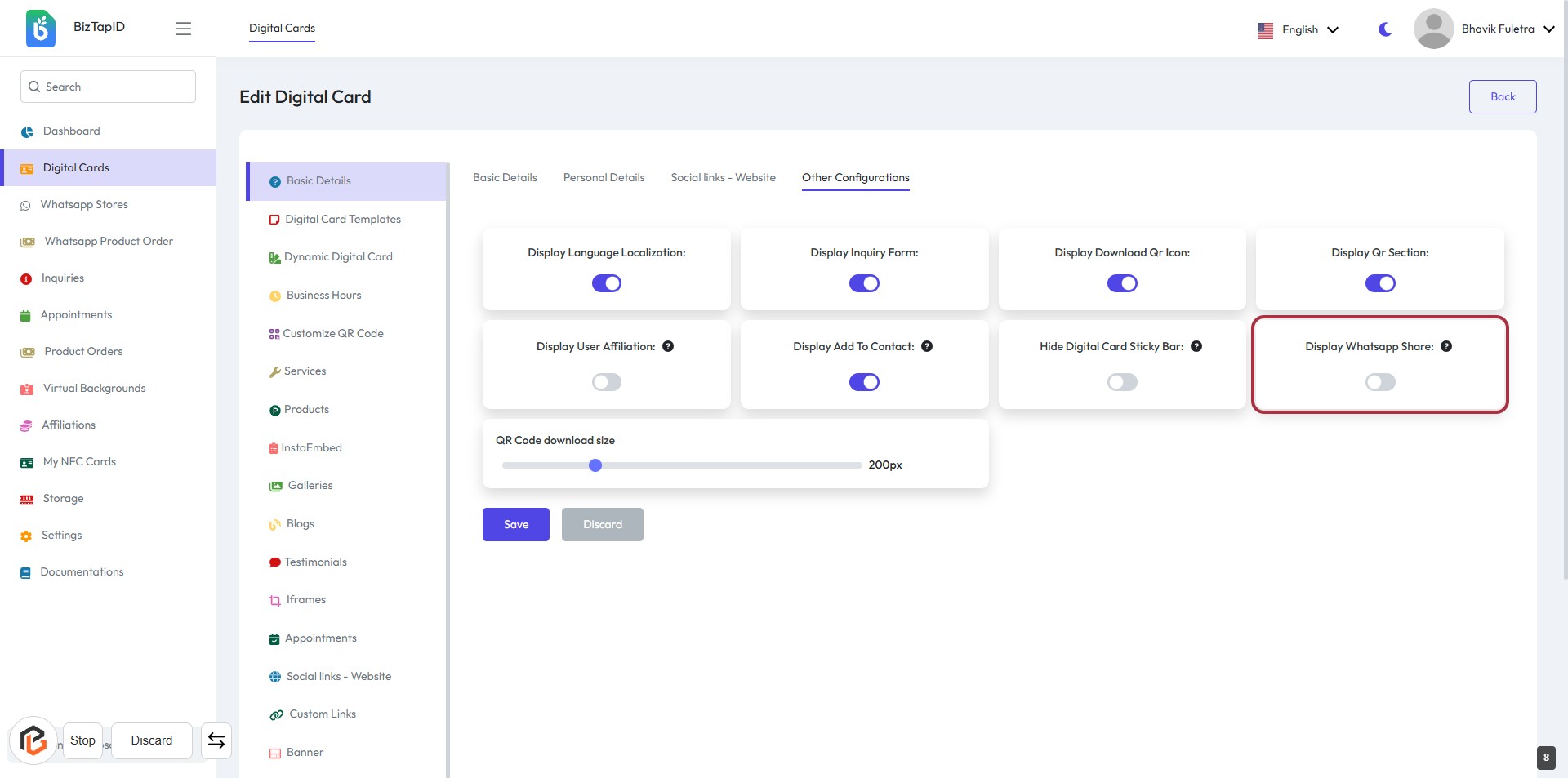
Task: Expand the Bhavik Fuletra user menu
Action: coord(1486,29)
